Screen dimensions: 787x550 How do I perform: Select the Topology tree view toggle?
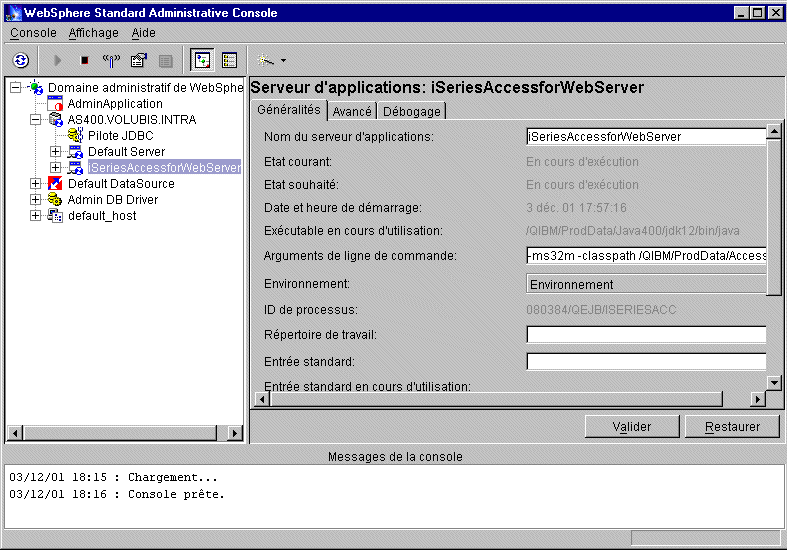click(202, 60)
